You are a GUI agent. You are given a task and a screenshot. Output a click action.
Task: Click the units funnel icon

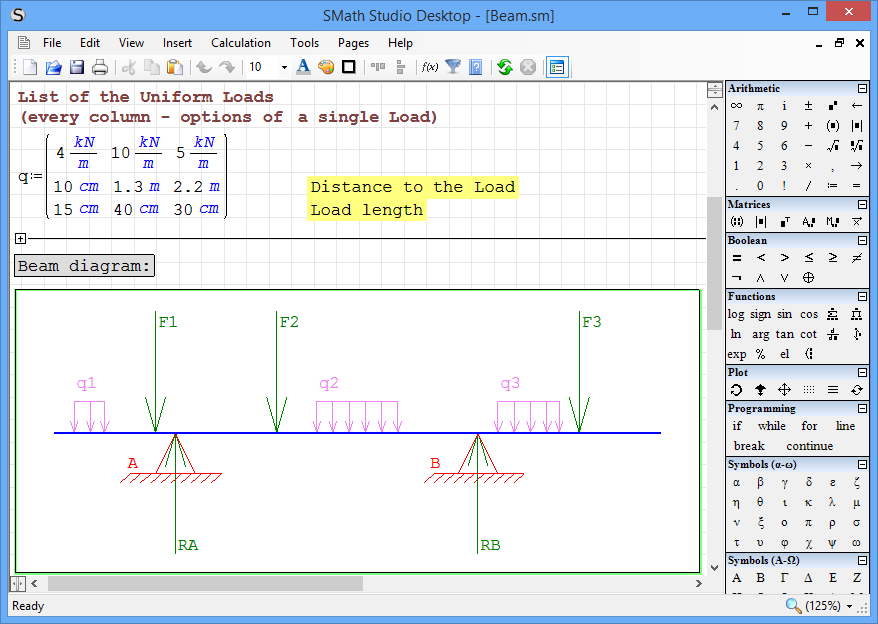click(453, 67)
